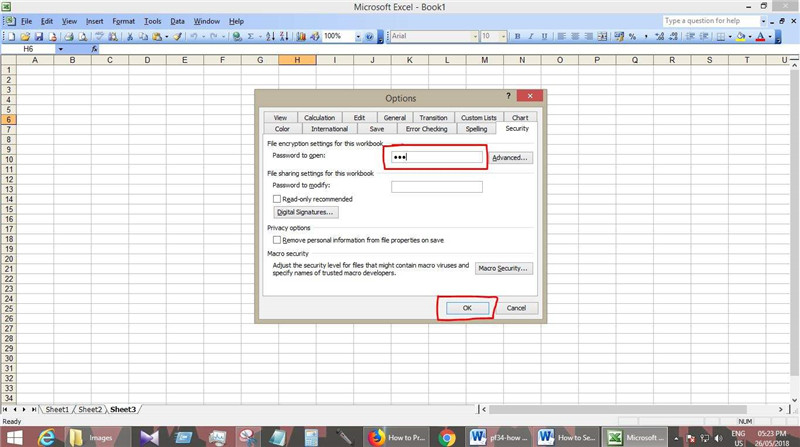Click the Print Preview icon
Screen dimensions: 800x447
[82, 36]
